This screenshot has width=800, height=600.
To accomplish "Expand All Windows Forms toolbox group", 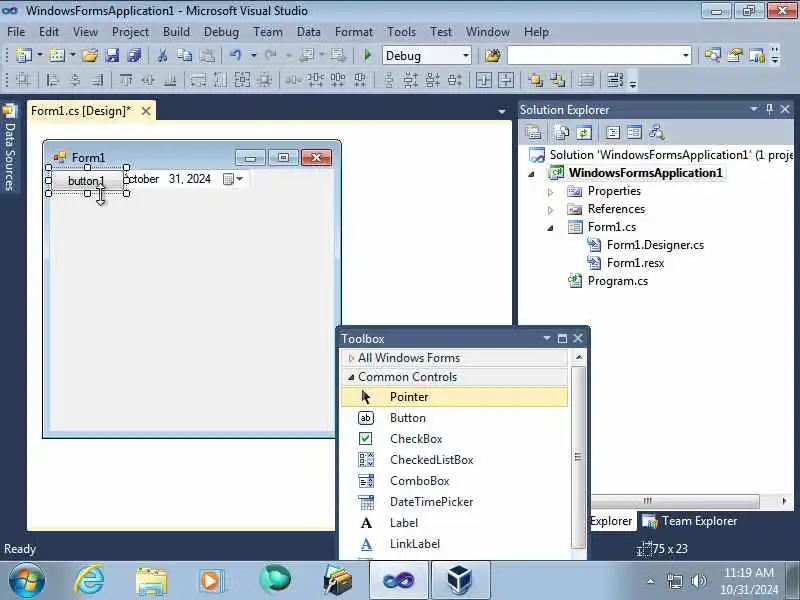I will tap(351, 359).
